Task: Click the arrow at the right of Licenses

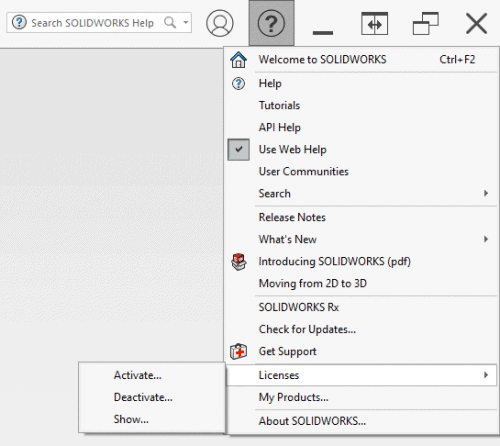Action: [486, 375]
